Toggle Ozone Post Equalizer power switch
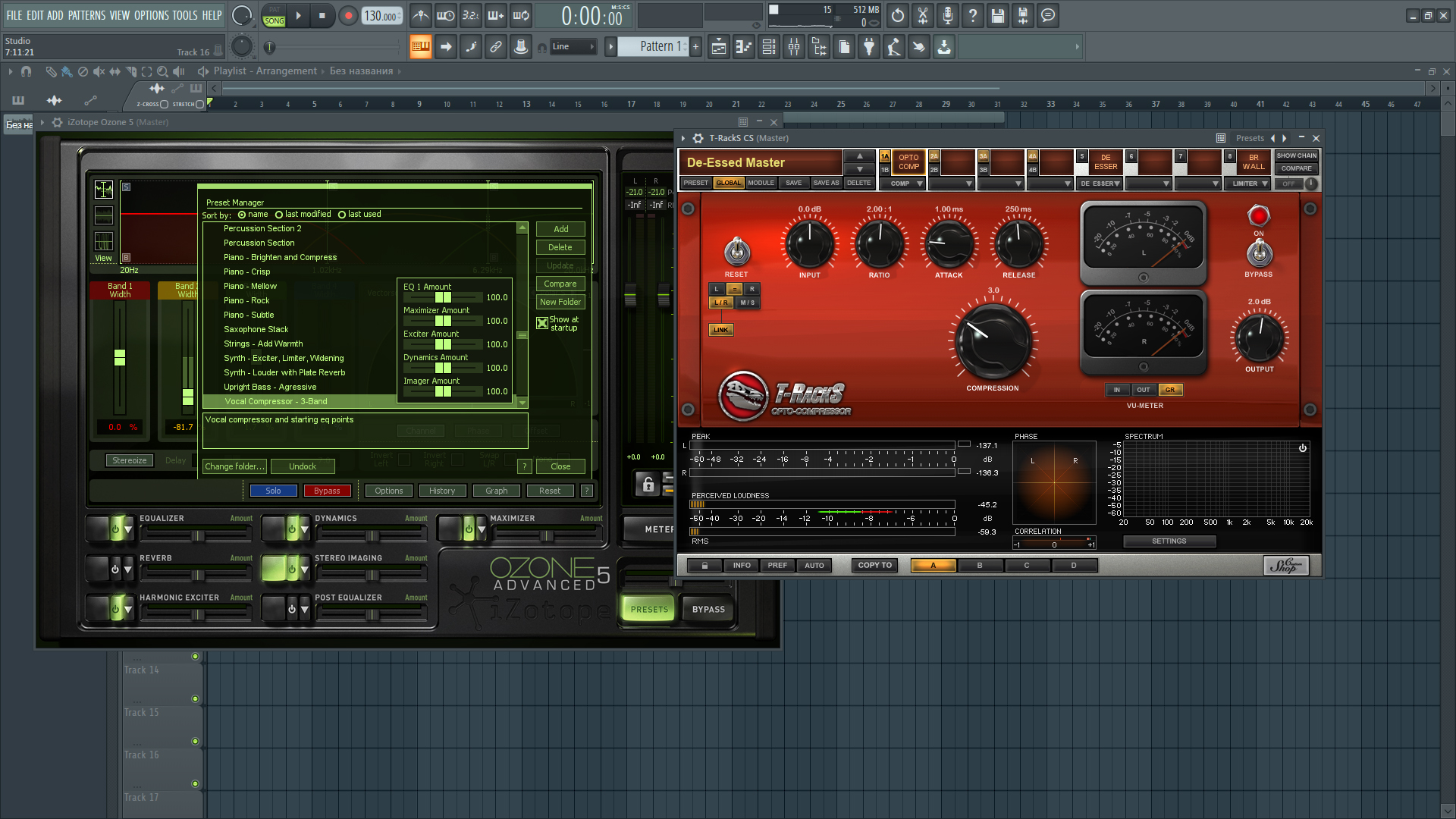 click(x=291, y=608)
